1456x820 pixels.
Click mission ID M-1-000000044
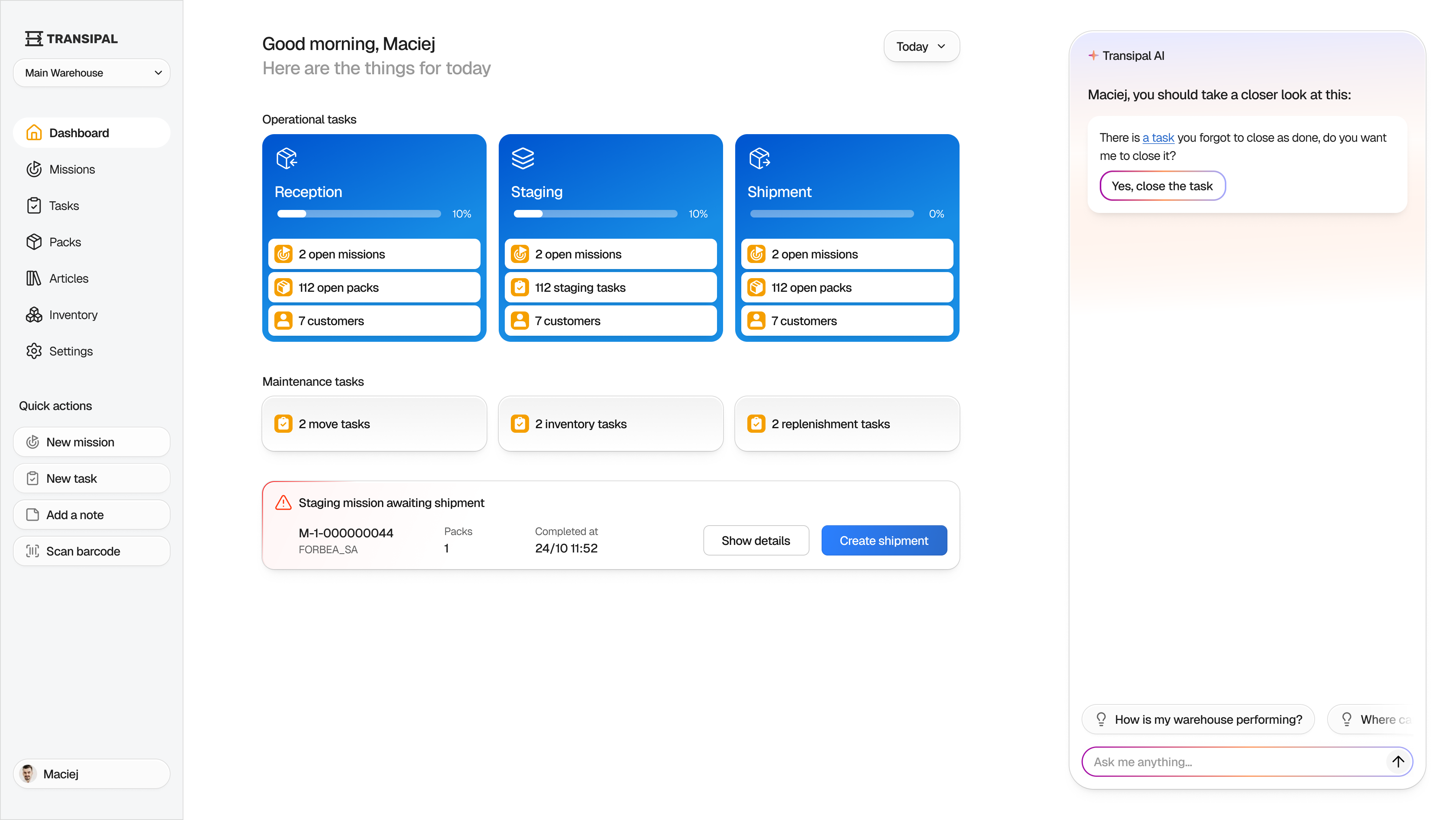click(x=346, y=533)
